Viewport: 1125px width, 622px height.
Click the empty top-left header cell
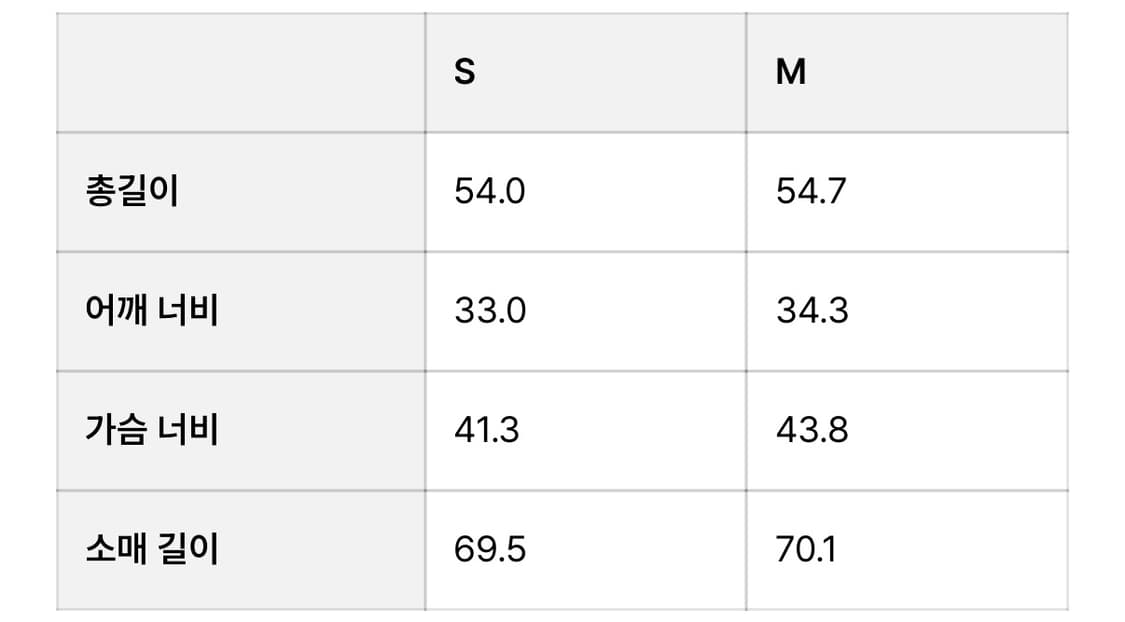240,73
